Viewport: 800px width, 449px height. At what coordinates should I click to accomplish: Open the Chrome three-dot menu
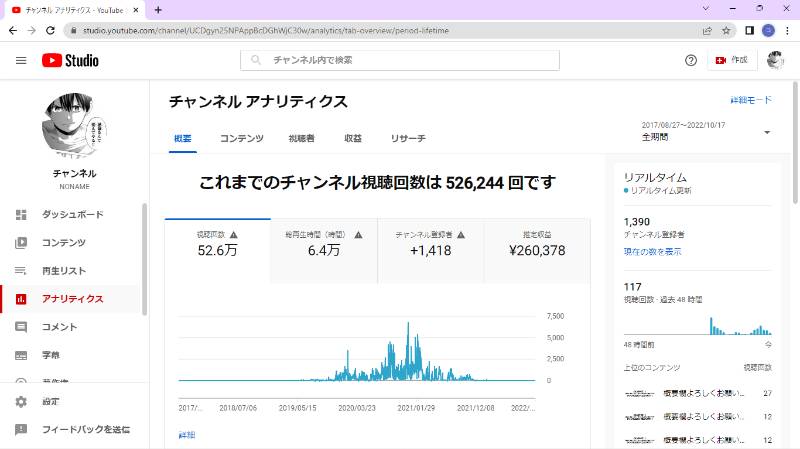point(787,31)
